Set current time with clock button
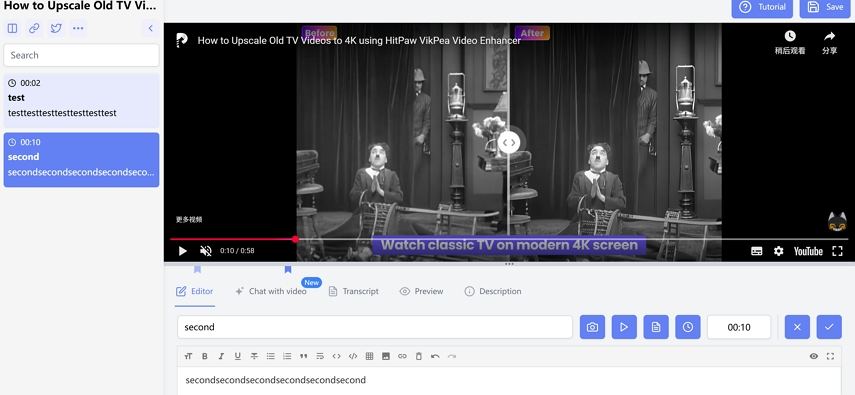The height and width of the screenshot is (395, 855). 688,327
